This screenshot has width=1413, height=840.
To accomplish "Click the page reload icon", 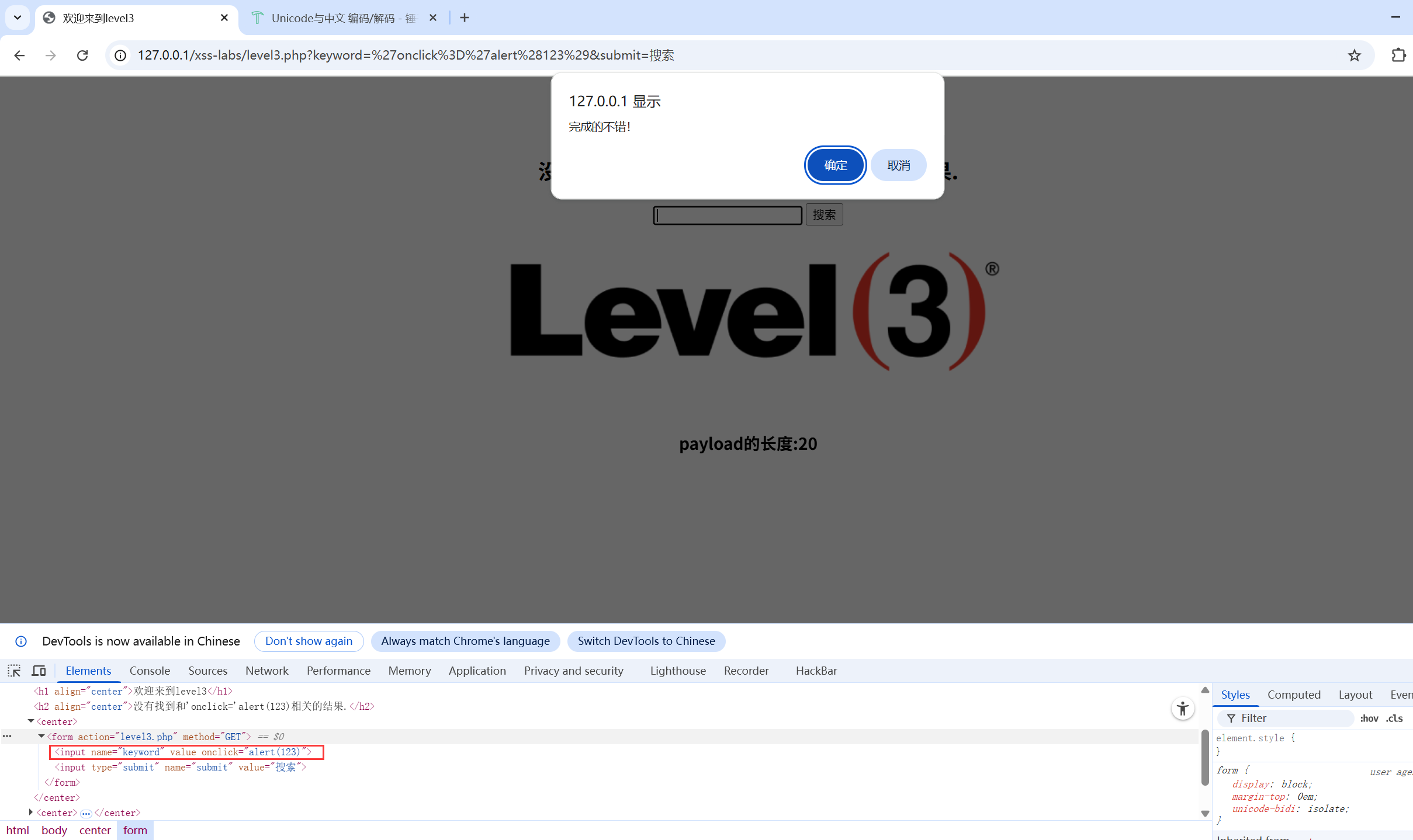I will click(82, 55).
